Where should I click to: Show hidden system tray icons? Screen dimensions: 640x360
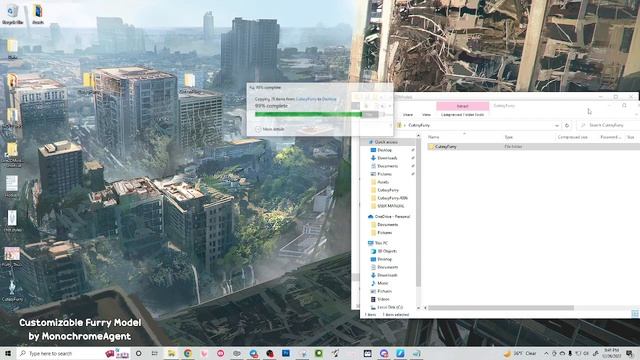pyautogui.click(x=546, y=353)
